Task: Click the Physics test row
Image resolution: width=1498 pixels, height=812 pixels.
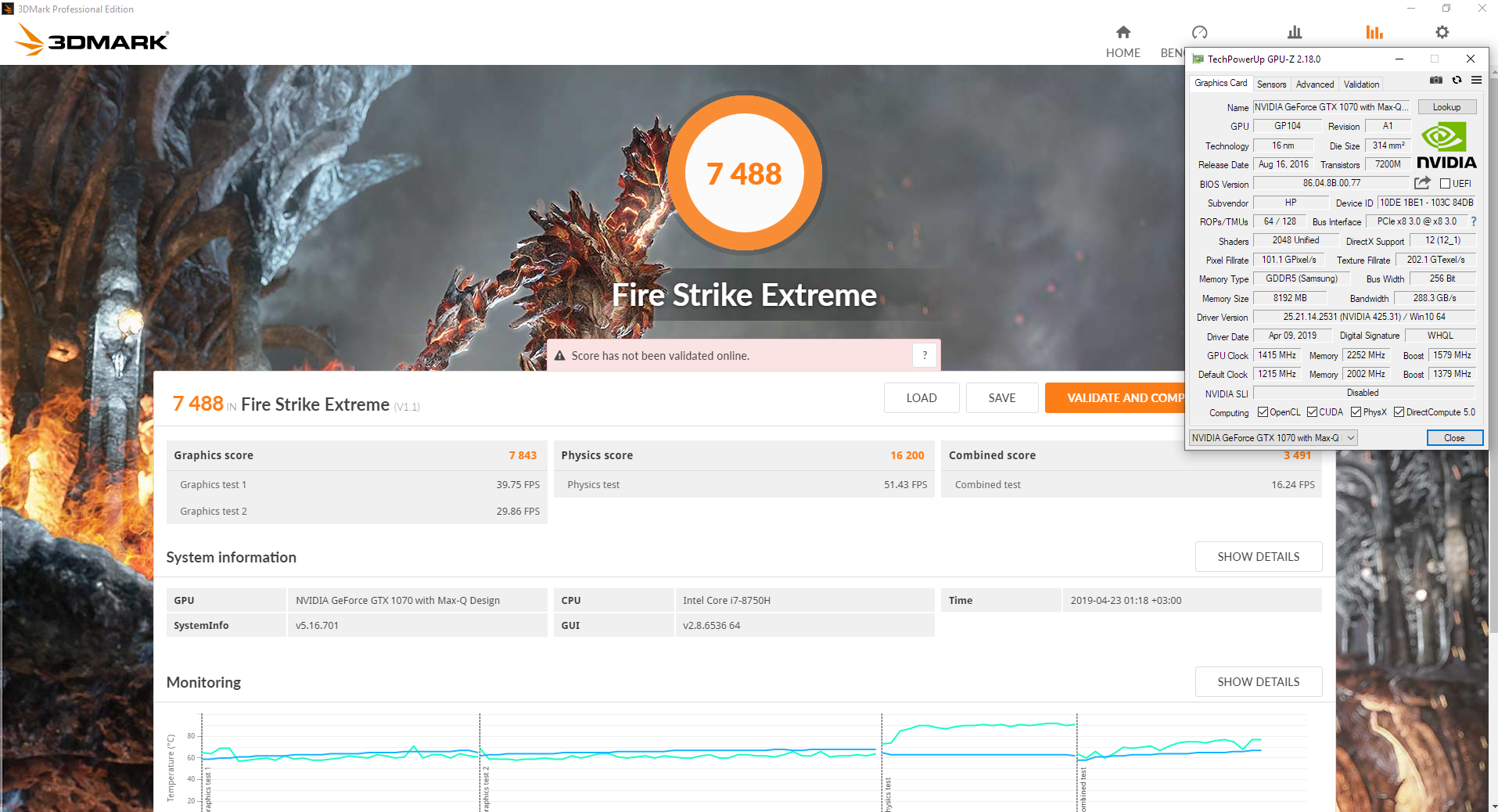Action: coord(744,484)
